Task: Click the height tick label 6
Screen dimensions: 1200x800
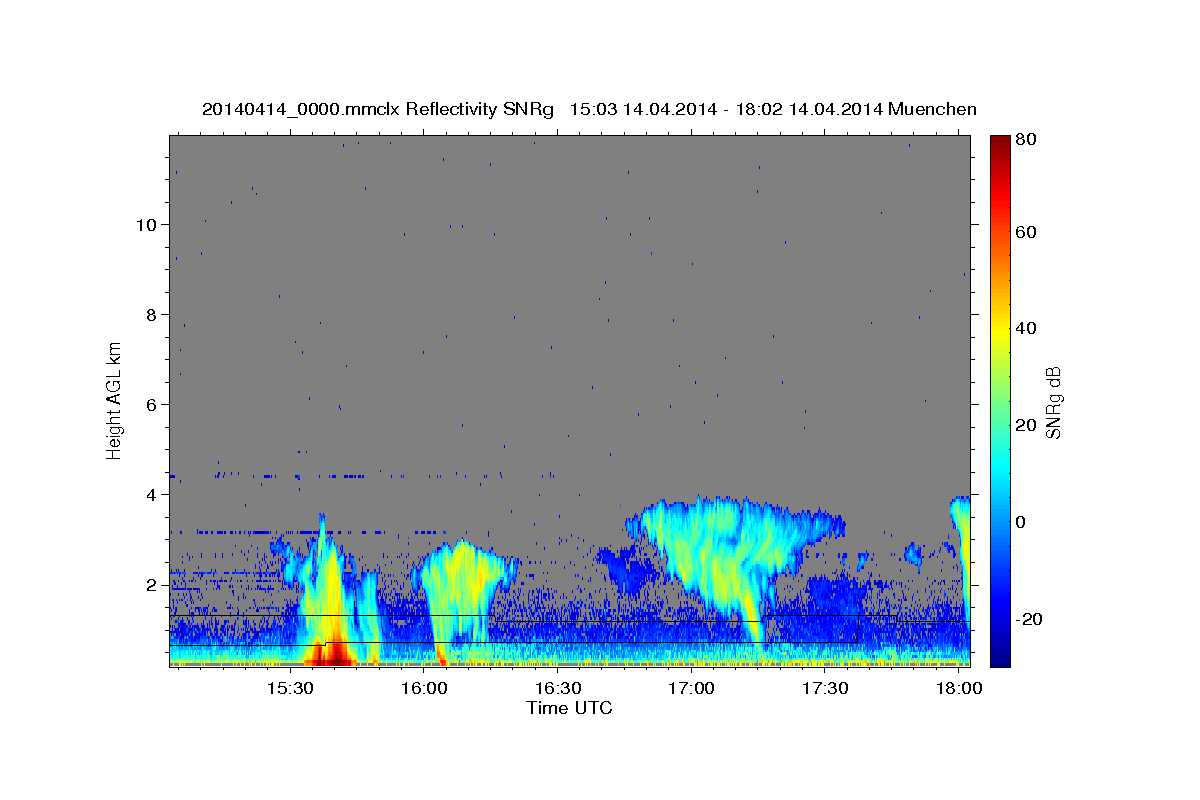Action: 152,404
